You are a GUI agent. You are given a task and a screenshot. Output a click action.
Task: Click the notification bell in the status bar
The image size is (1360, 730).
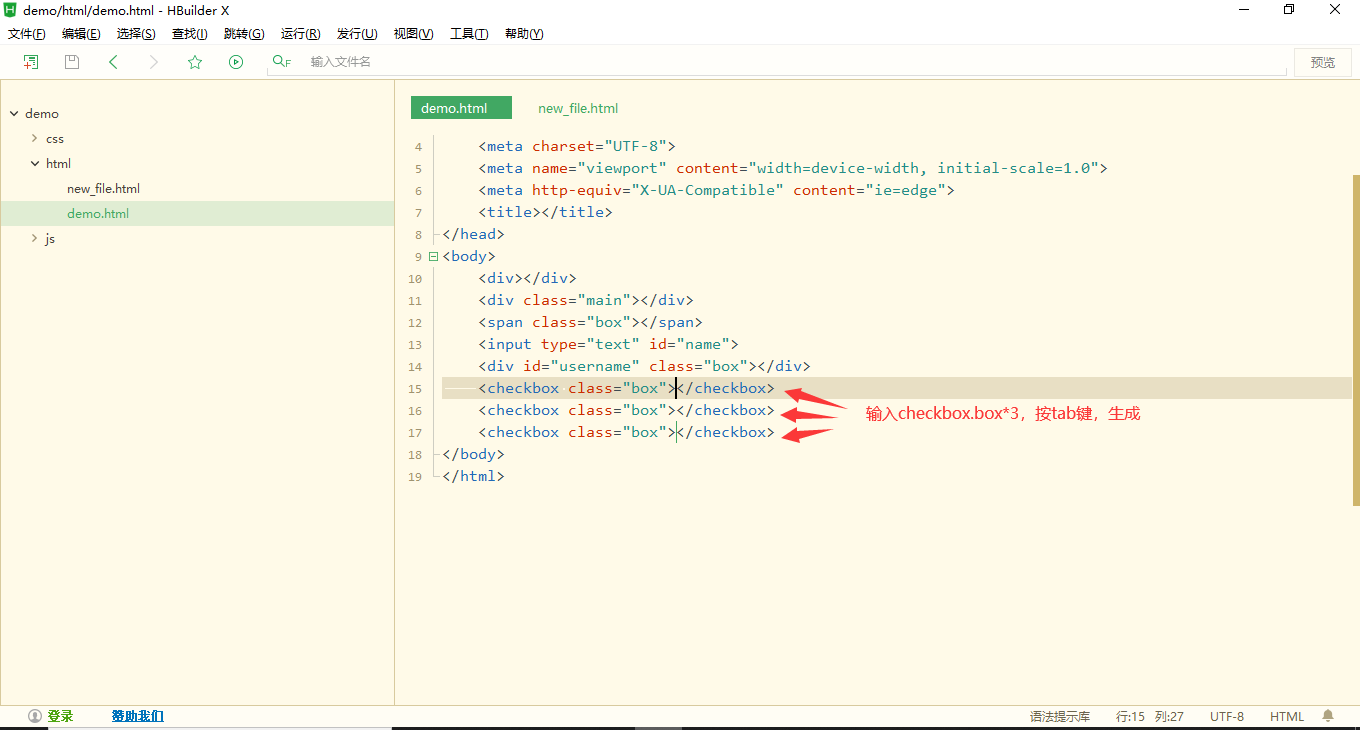tap(1328, 716)
